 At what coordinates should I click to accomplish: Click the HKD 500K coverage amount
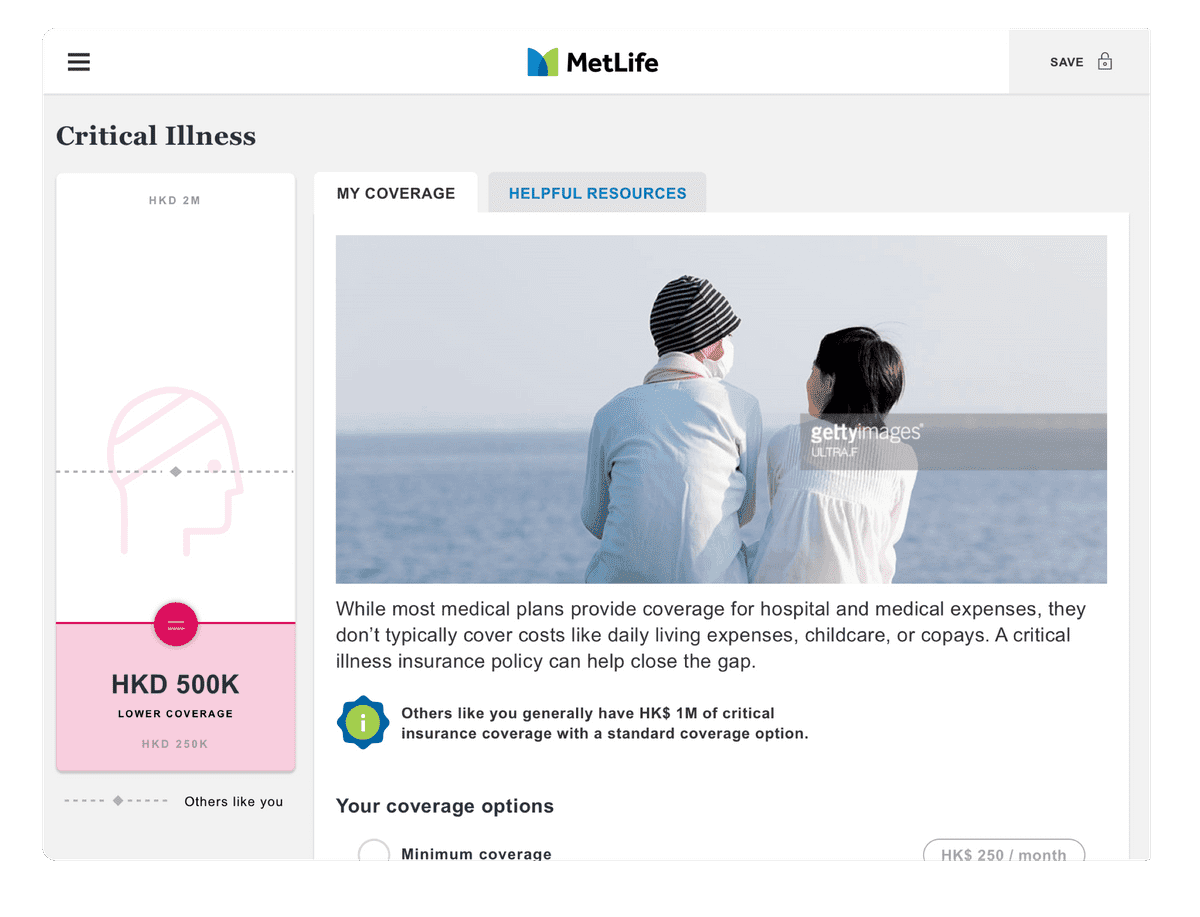click(175, 685)
